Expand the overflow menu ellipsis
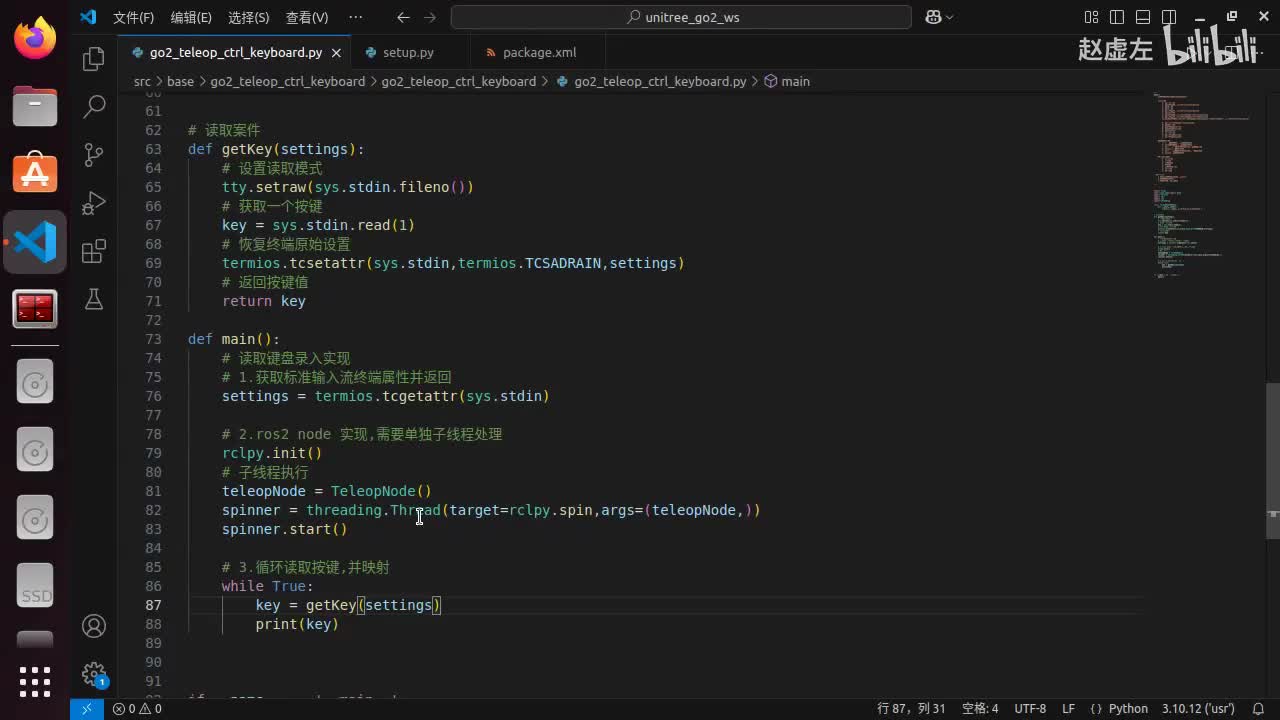This screenshot has width=1280, height=720. point(355,17)
